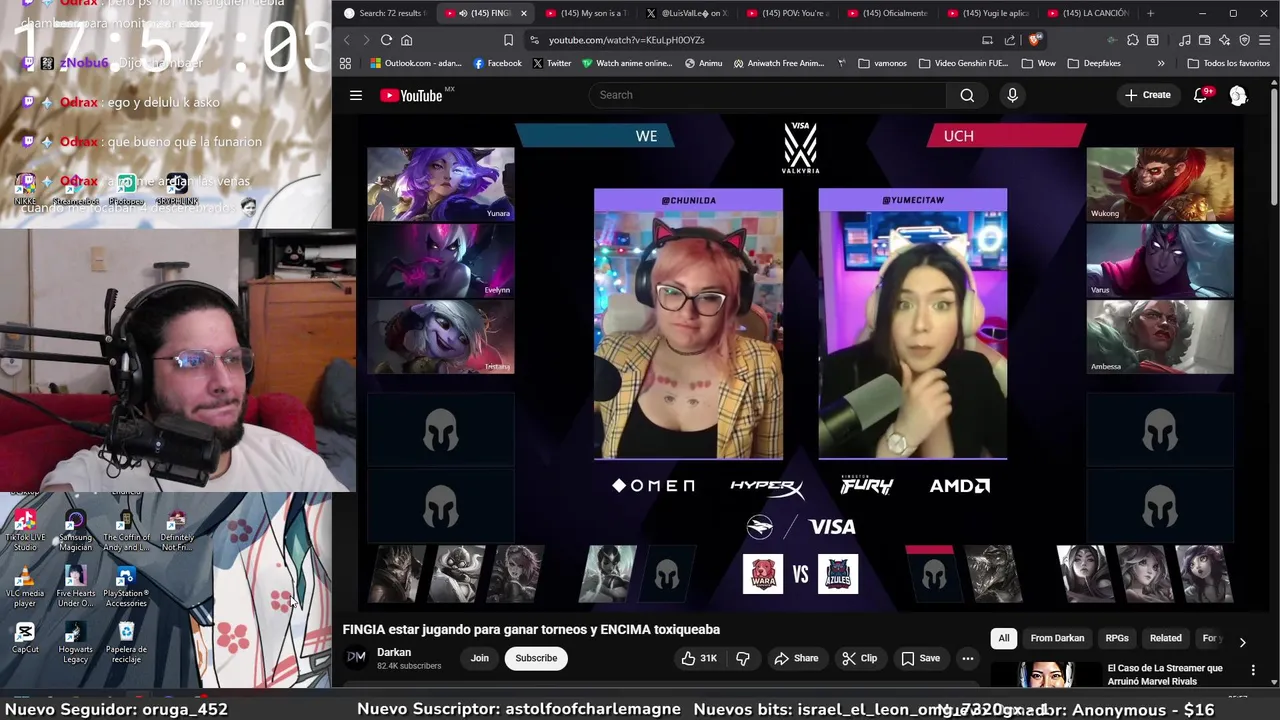Viewport: 1280px width, 720px height.
Task: Dislike the Darkan video
Action: [743, 658]
